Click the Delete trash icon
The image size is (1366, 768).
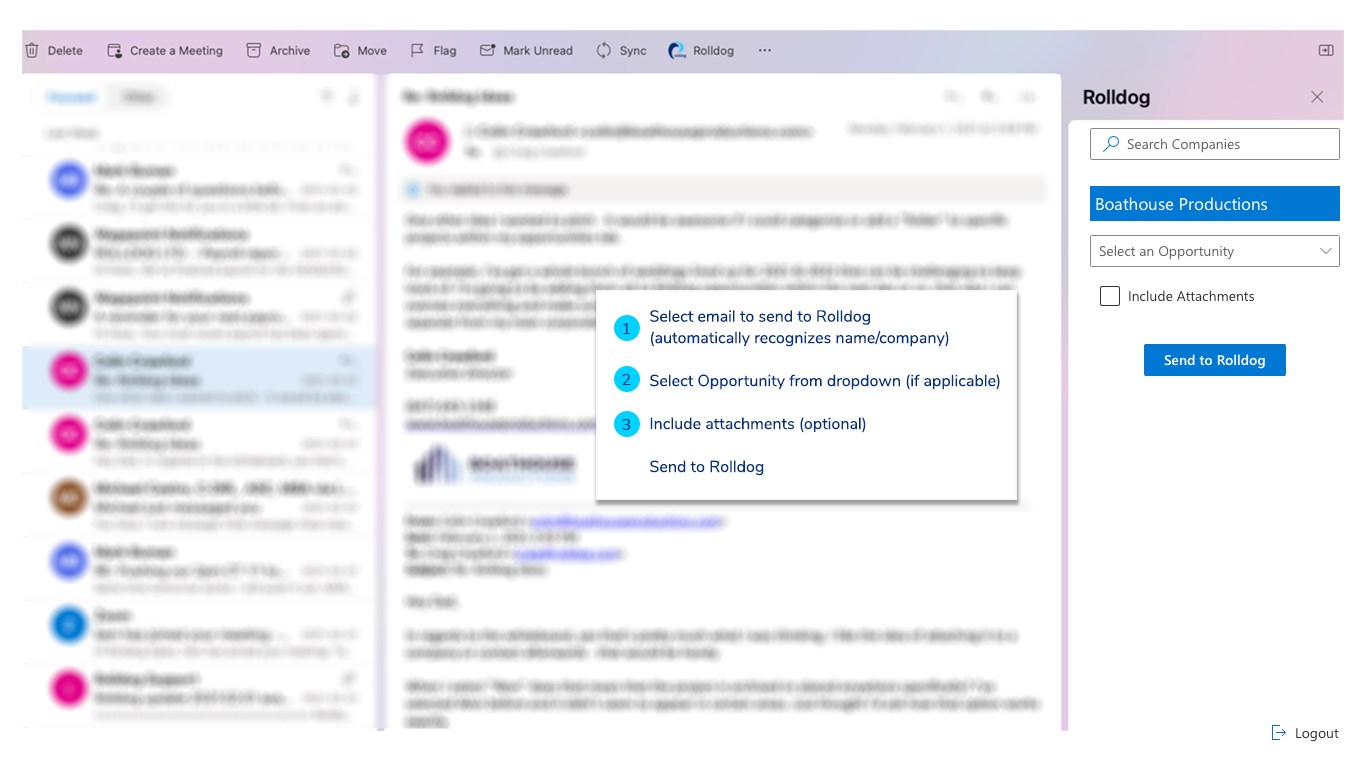pyautogui.click(x=32, y=50)
